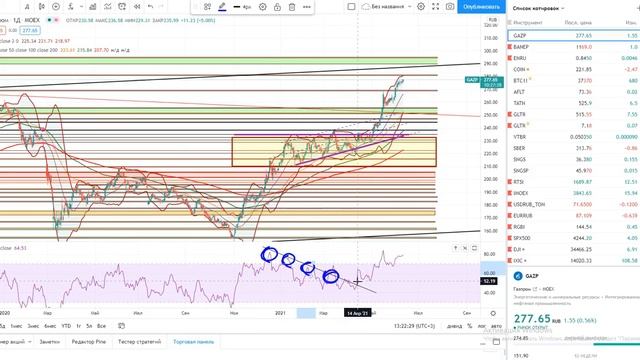
Task: Take a chart snapshot with camera icon
Action: pyautogui.click(x=450, y=7)
